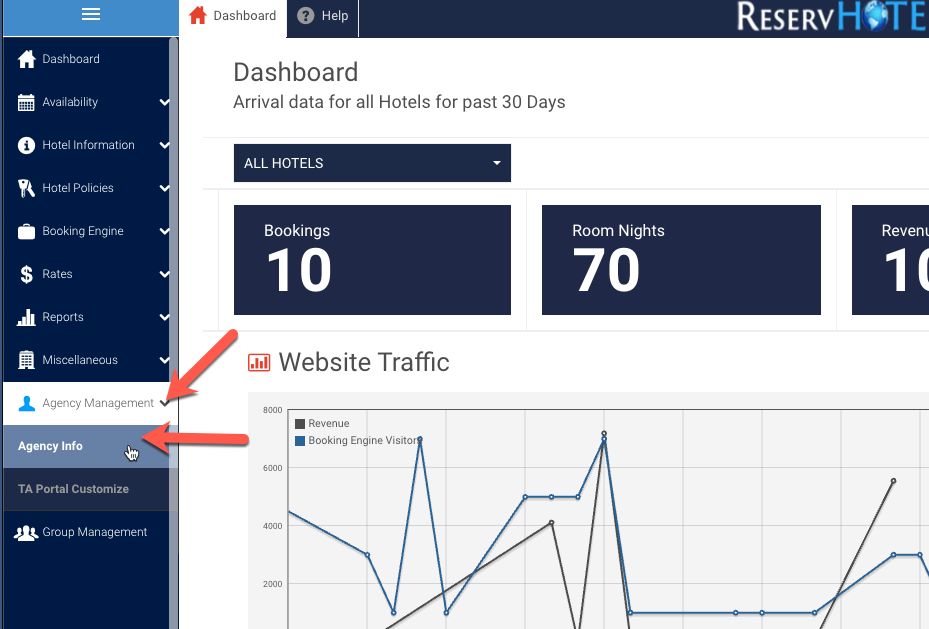Viewport: 929px width, 629px height.
Task: Click the Rates dollar sign icon
Action: [26, 274]
